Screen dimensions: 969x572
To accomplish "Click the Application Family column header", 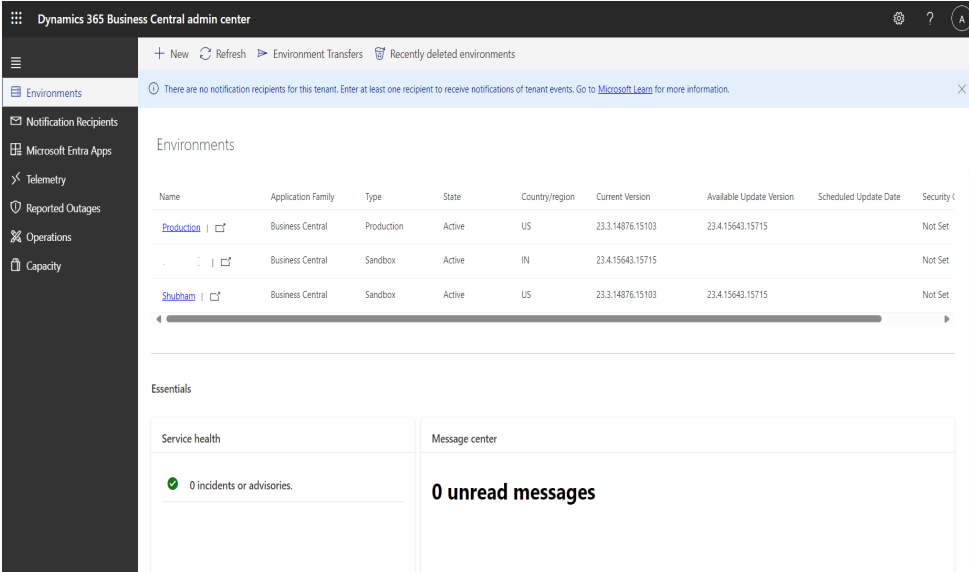I will coord(302,196).
